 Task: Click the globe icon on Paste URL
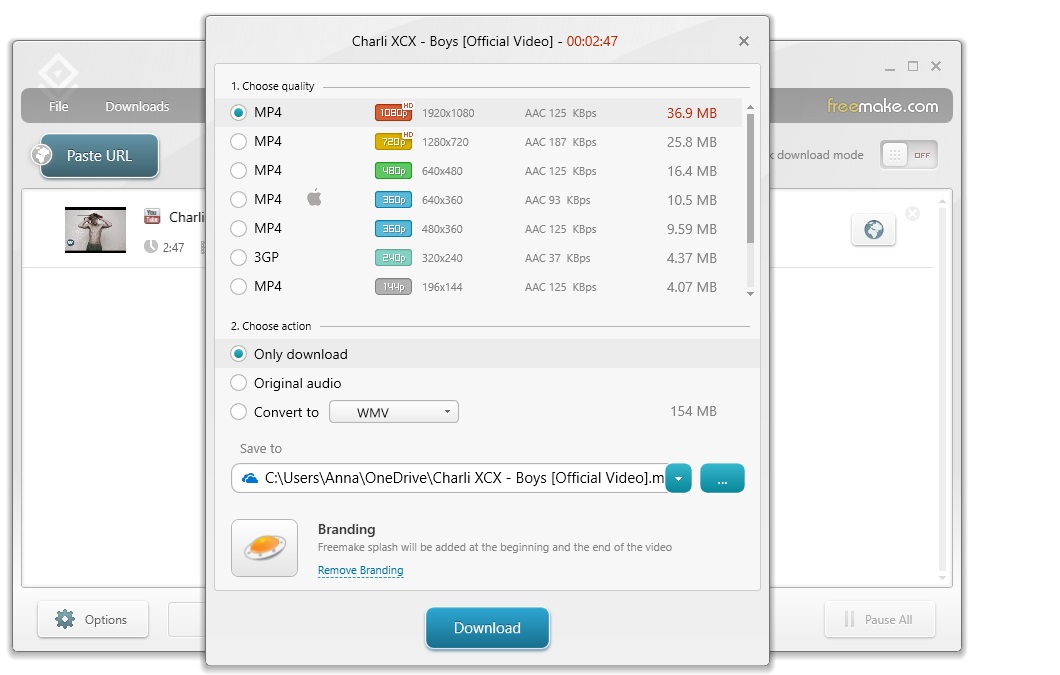[x=42, y=155]
